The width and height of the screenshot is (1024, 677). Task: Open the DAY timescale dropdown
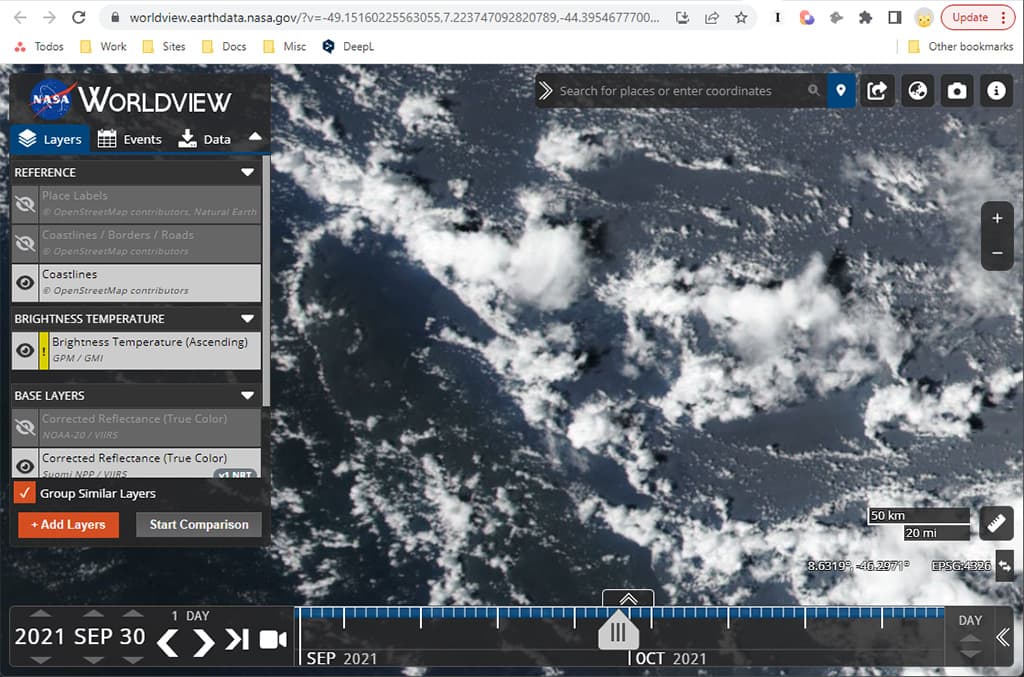click(968, 630)
